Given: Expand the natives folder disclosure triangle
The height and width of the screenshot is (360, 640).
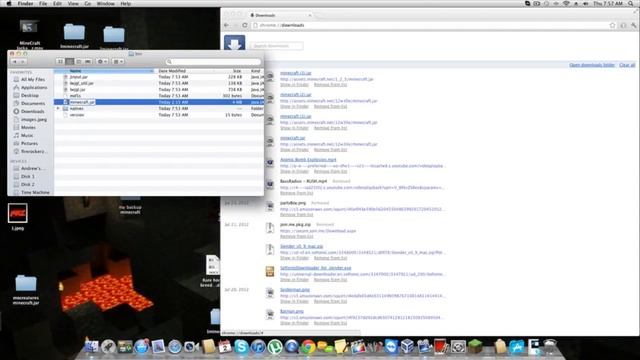Looking at the screenshot, I should [58, 109].
